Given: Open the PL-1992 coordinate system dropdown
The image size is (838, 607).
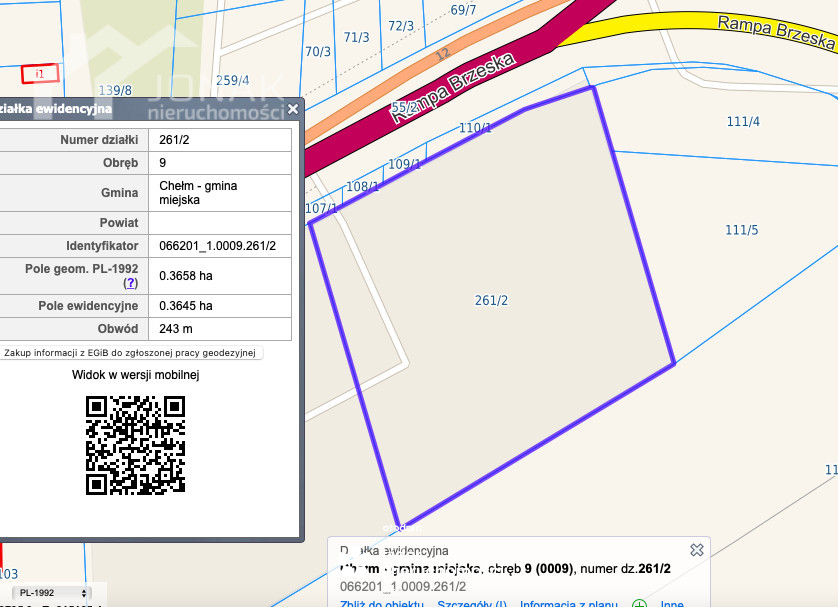Looking at the screenshot, I should click(50, 593).
